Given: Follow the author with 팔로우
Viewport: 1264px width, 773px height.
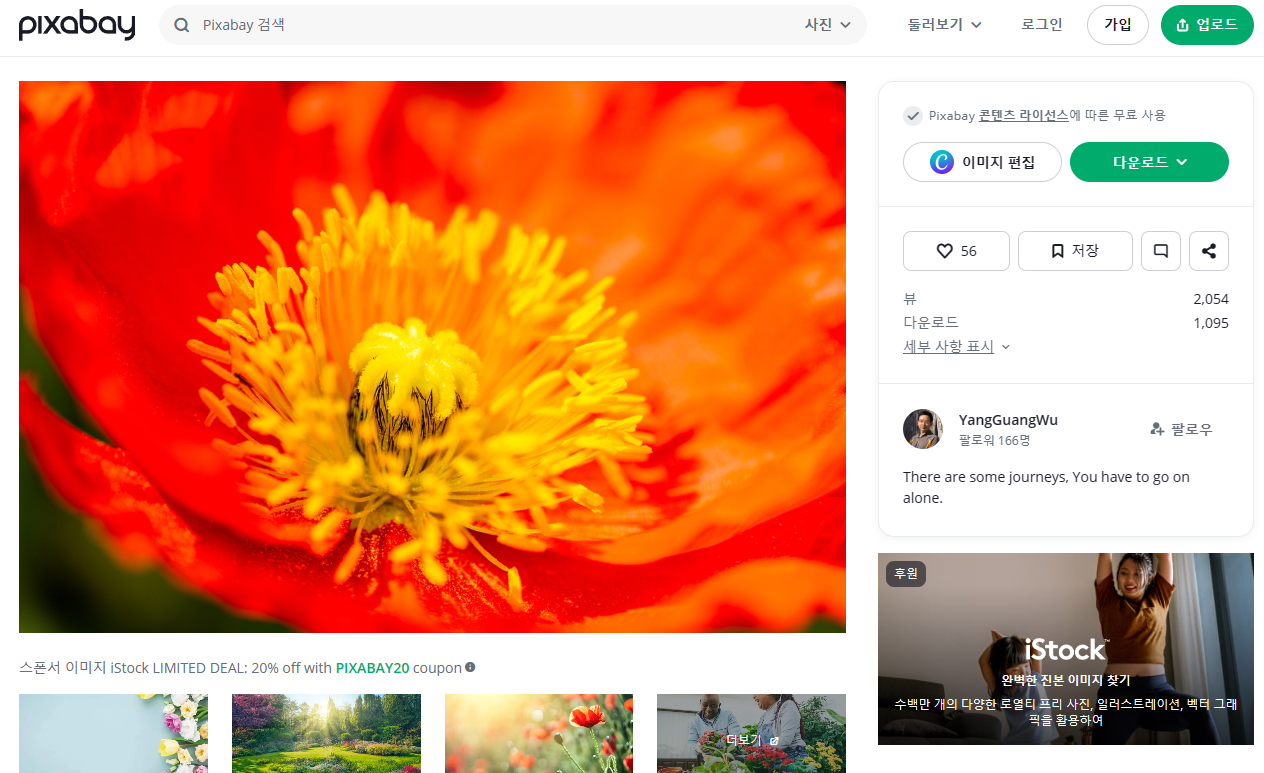Looking at the screenshot, I should click(x=1181, y=429).
